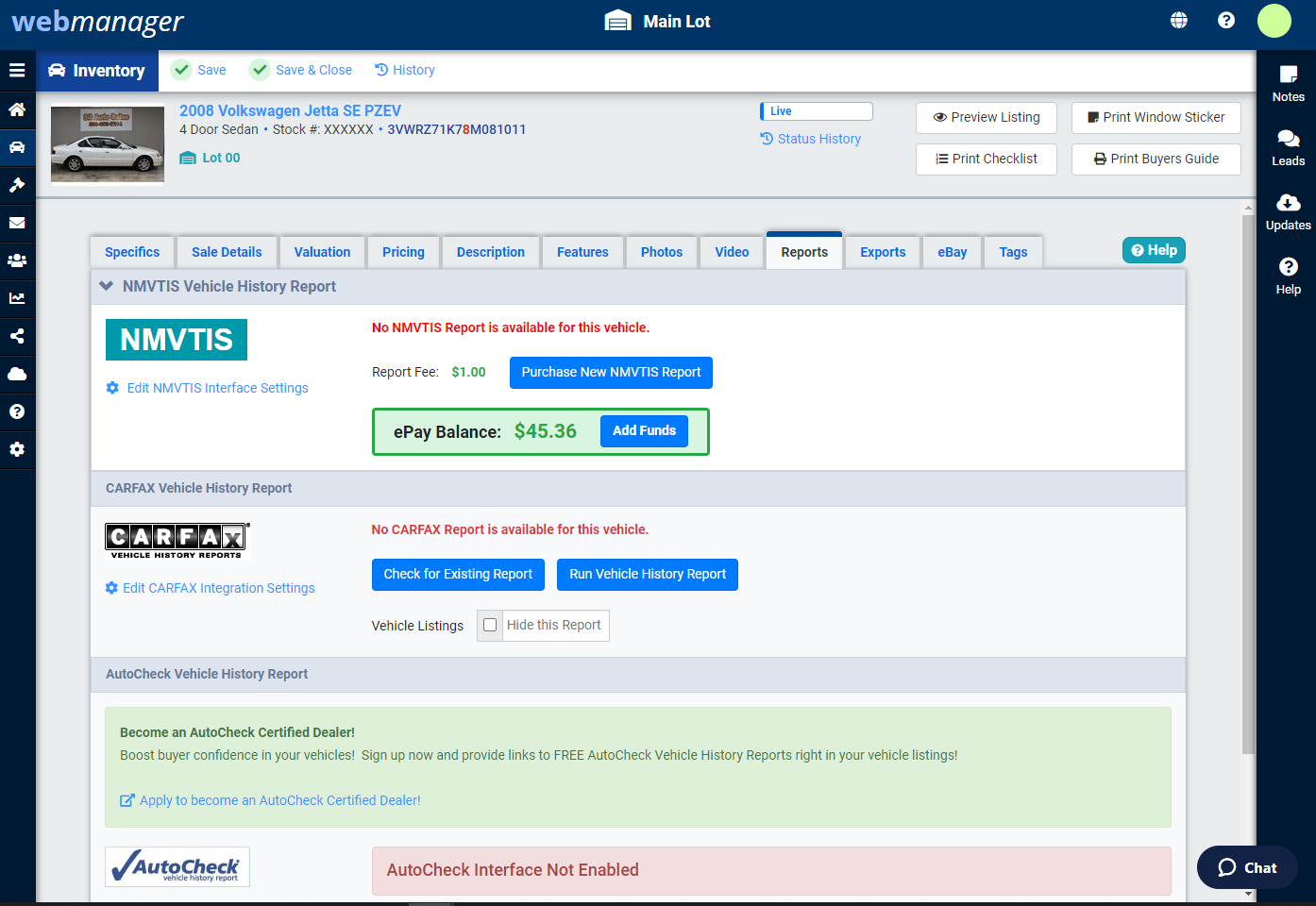Screen dimensions: 1316x906
Task: Click Add Funds button
Action: pyautogui.click(x=644, y=431)
